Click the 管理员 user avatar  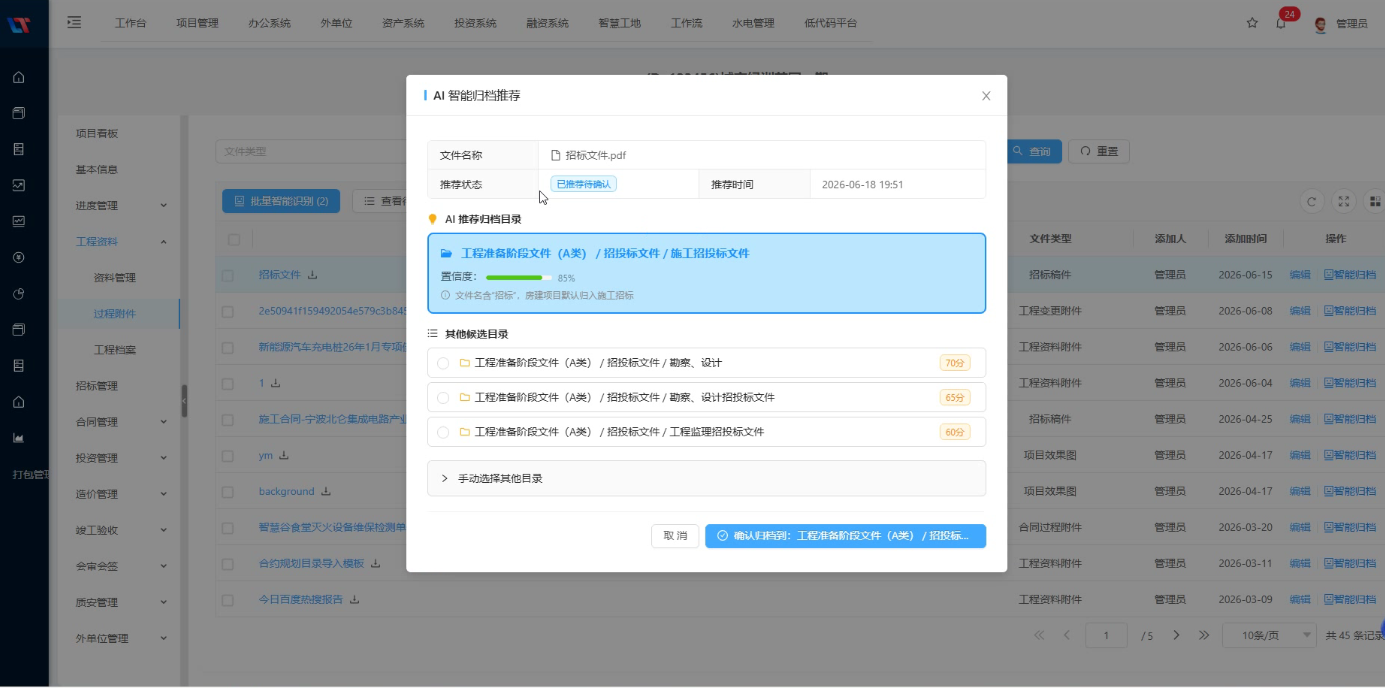[x=1320, y=24]
